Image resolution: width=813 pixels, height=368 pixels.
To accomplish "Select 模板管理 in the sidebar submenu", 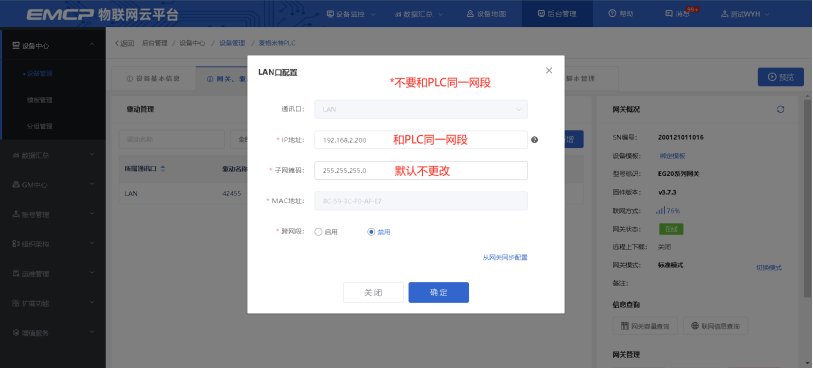I will (x=40, y=100).
